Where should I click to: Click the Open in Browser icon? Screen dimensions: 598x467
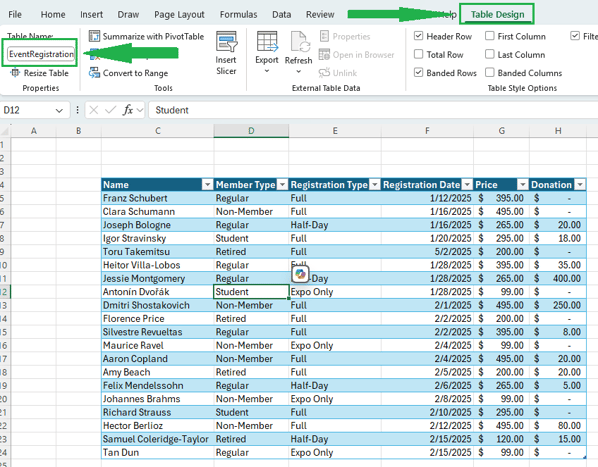click(324, 55)
